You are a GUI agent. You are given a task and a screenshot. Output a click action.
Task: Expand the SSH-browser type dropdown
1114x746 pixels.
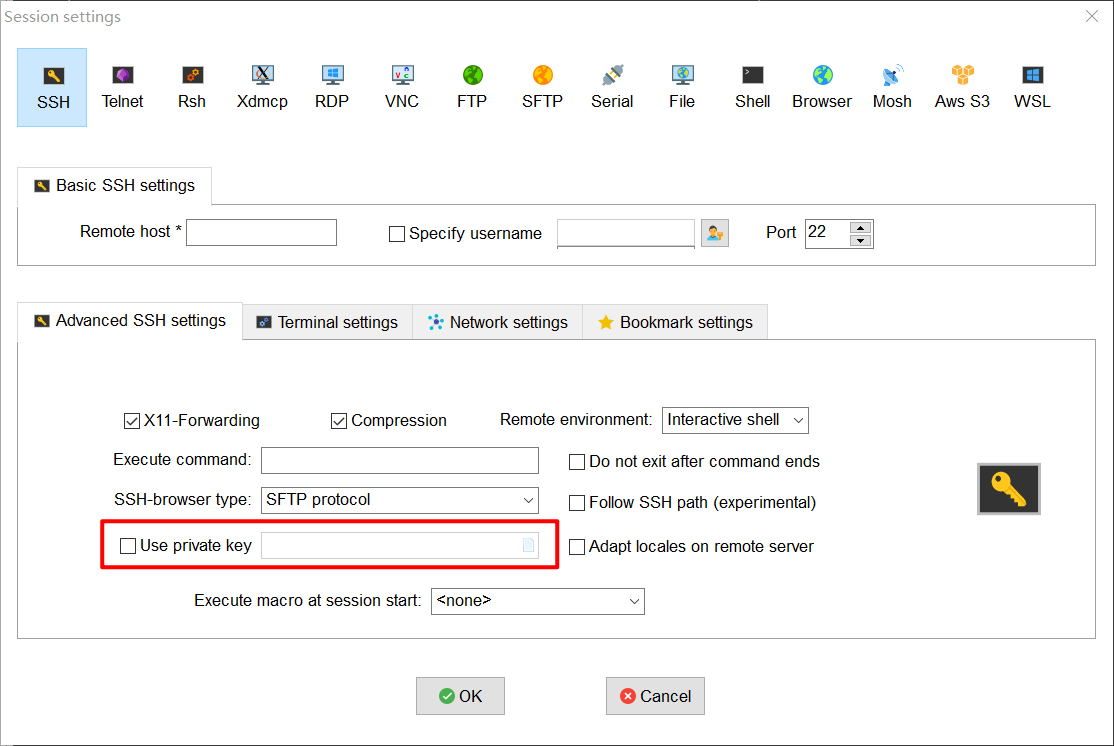(x=399, y=500)
